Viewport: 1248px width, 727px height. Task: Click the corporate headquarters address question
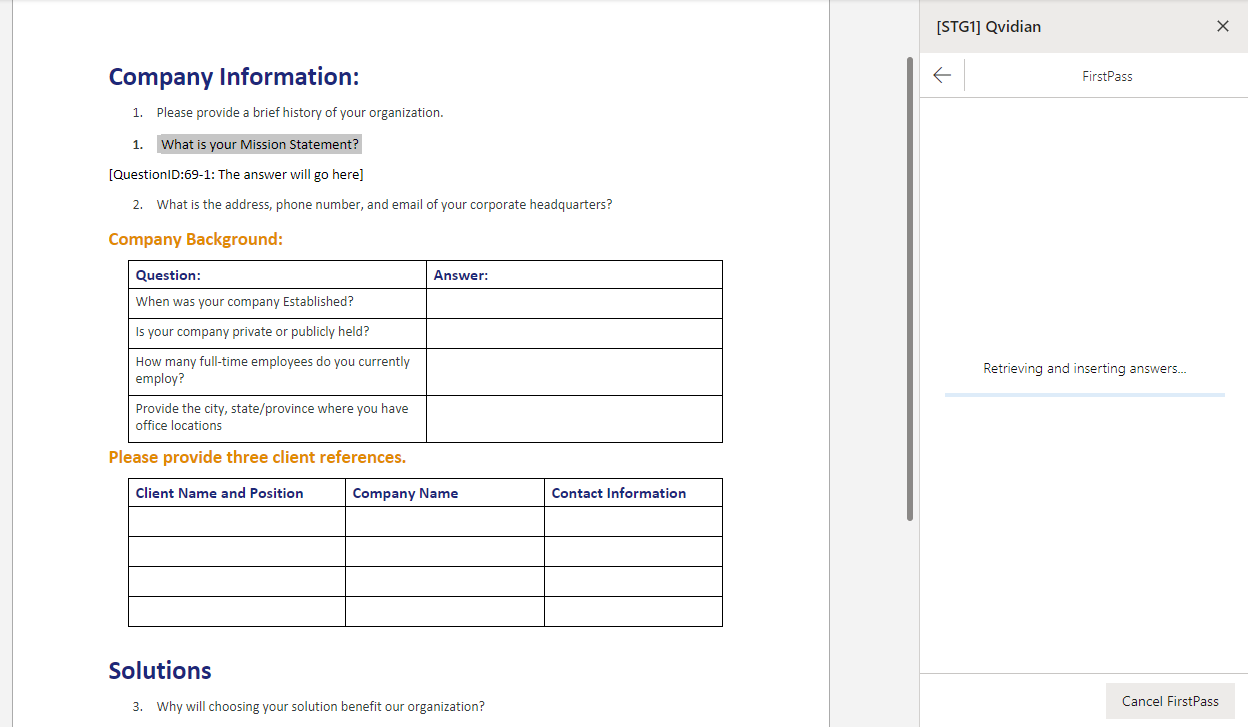pyautogui.click(x=384, y=204)
